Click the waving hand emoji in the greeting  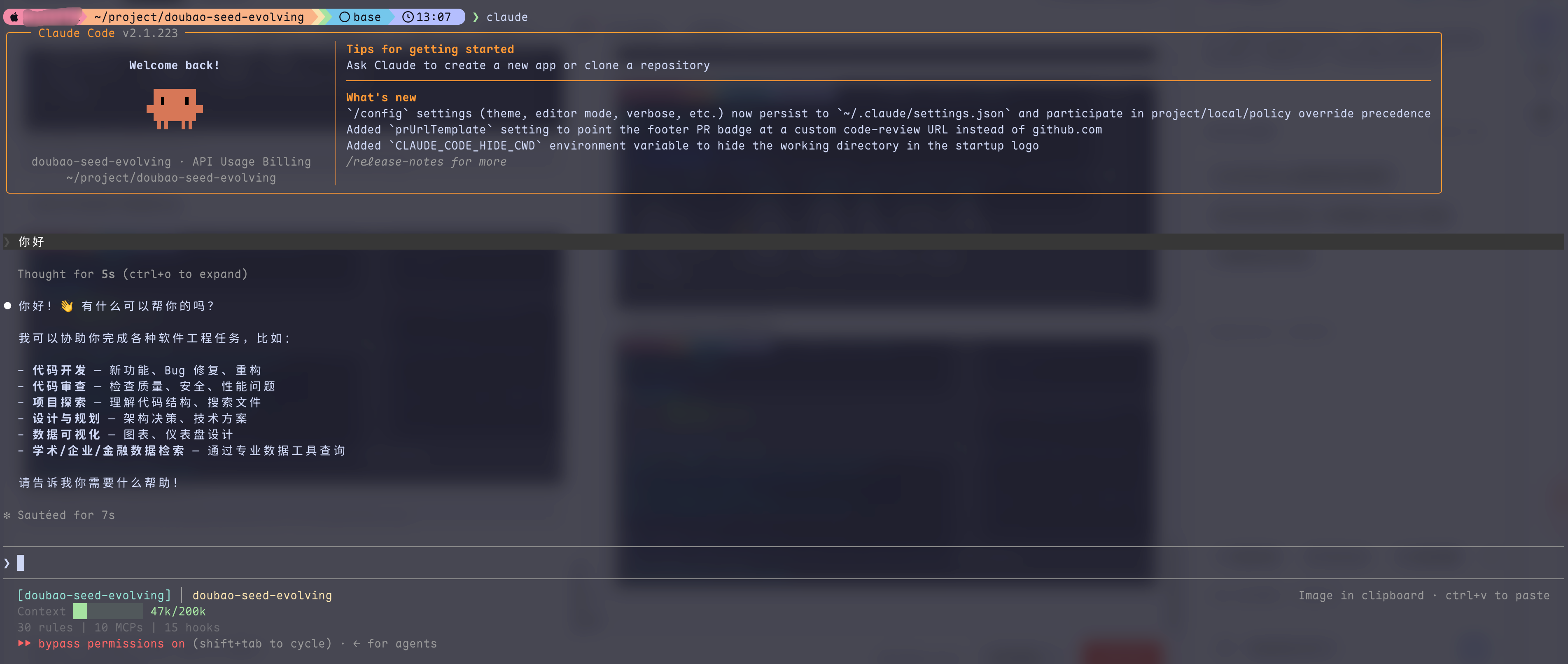tap(67, 306)
